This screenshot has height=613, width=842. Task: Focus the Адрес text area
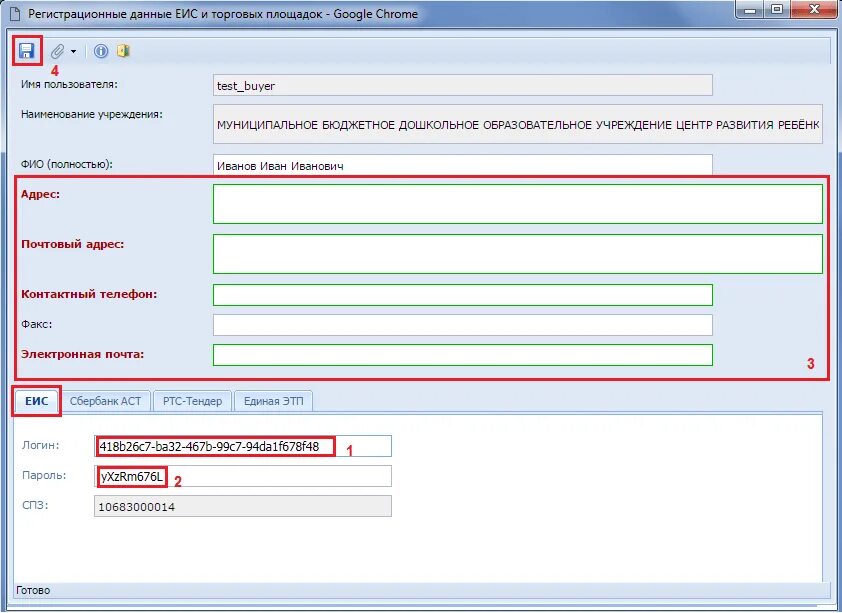(518, 204)
